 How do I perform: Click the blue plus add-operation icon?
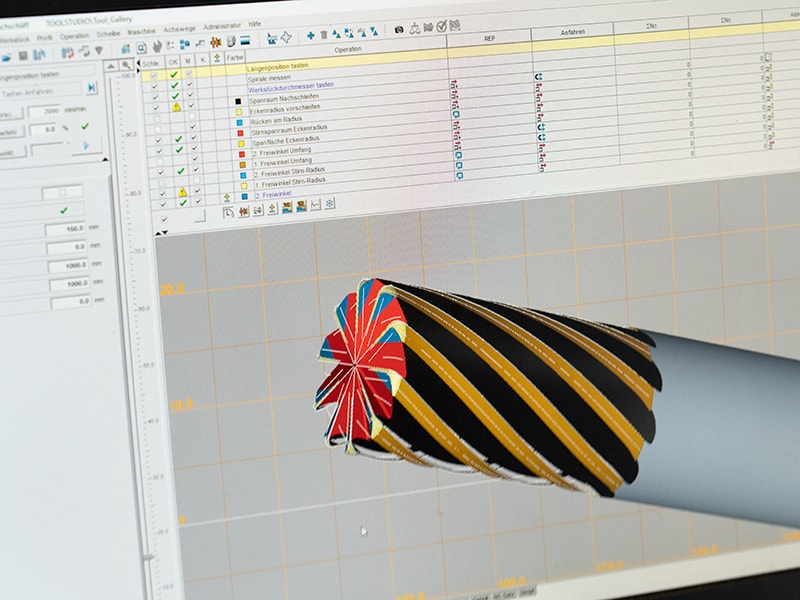[x=310, y=35]
